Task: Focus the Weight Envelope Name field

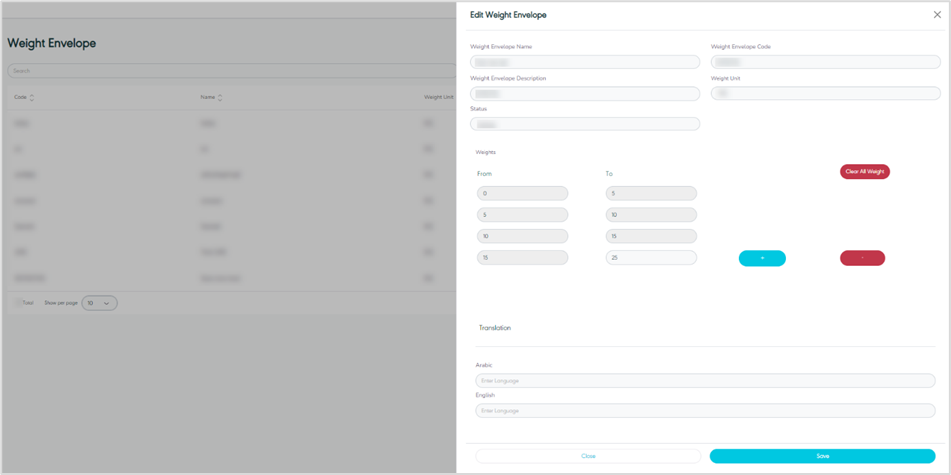Action: pyautogui.click(x=585, y=62)
